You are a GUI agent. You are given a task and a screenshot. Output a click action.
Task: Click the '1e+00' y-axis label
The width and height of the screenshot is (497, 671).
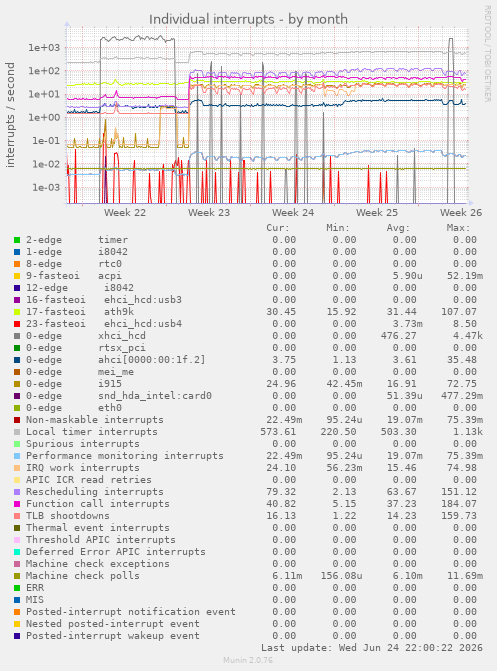[x=45, y=117]
